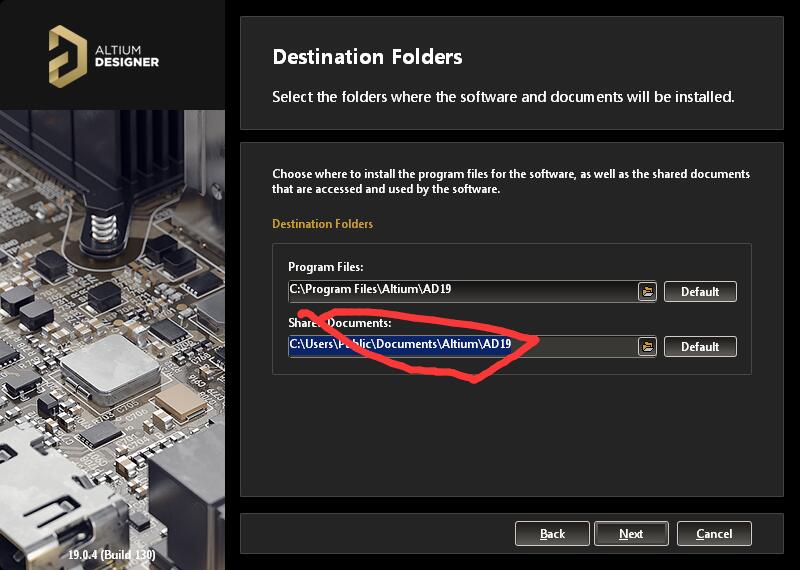Go to previous step with Back
Screen dimensions: 800x570
[x=552, y=534]
